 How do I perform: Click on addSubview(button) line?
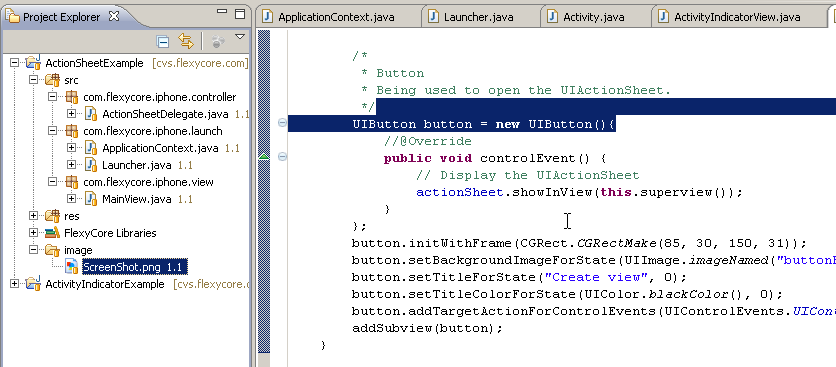click(x=427, y=329)
